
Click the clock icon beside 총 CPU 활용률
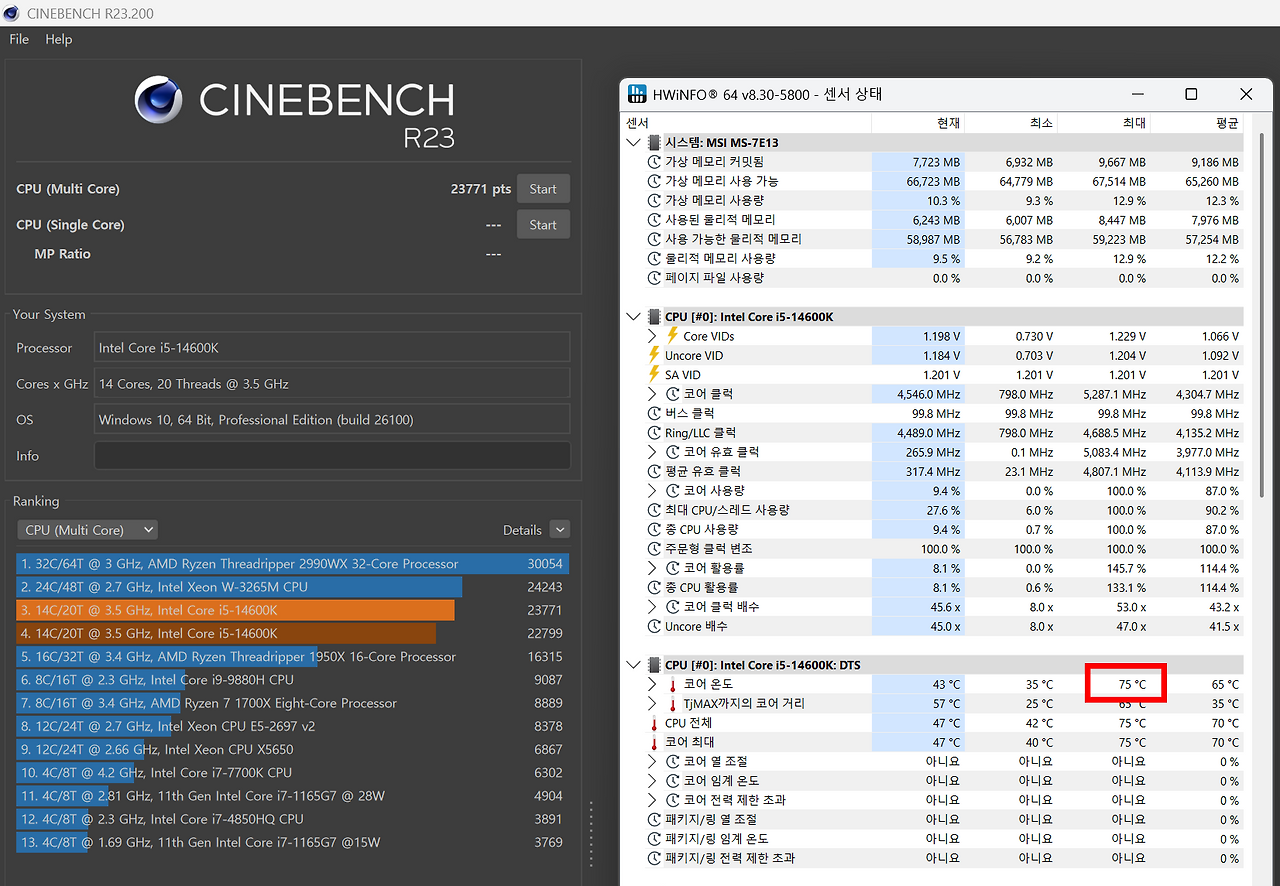coord(654,587)
